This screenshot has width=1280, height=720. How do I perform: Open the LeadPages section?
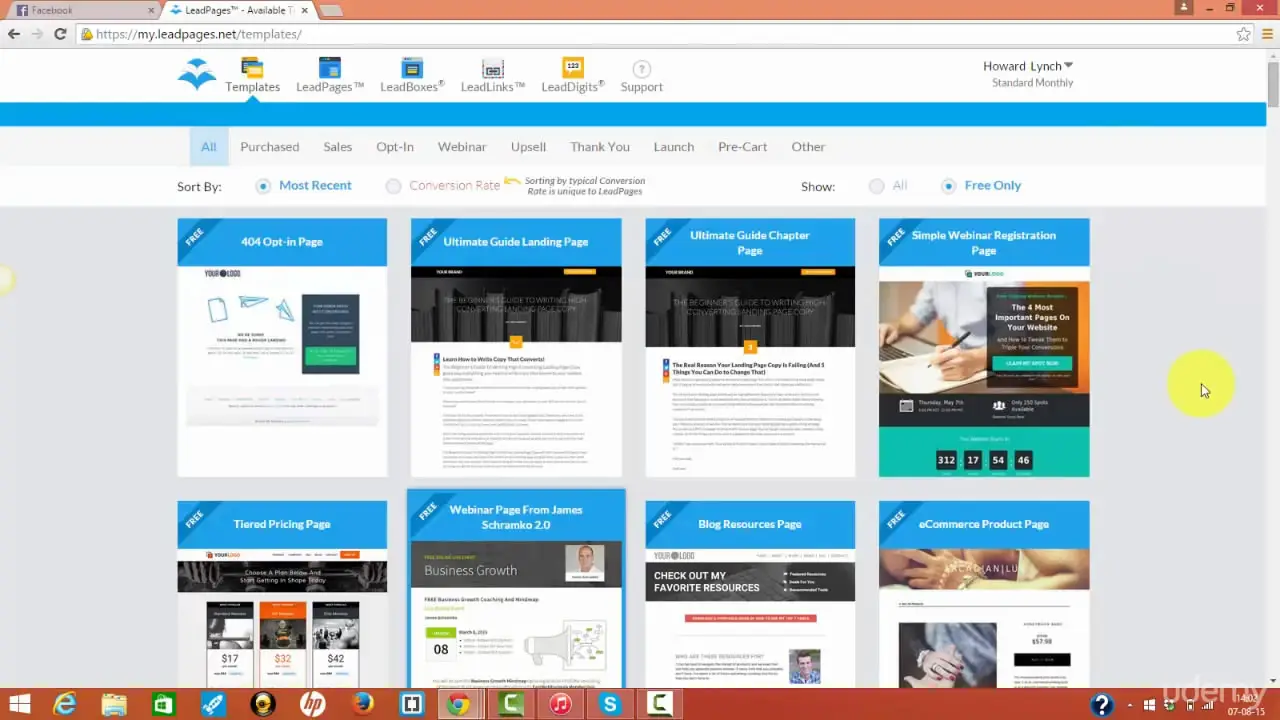[x=330, y=75]
